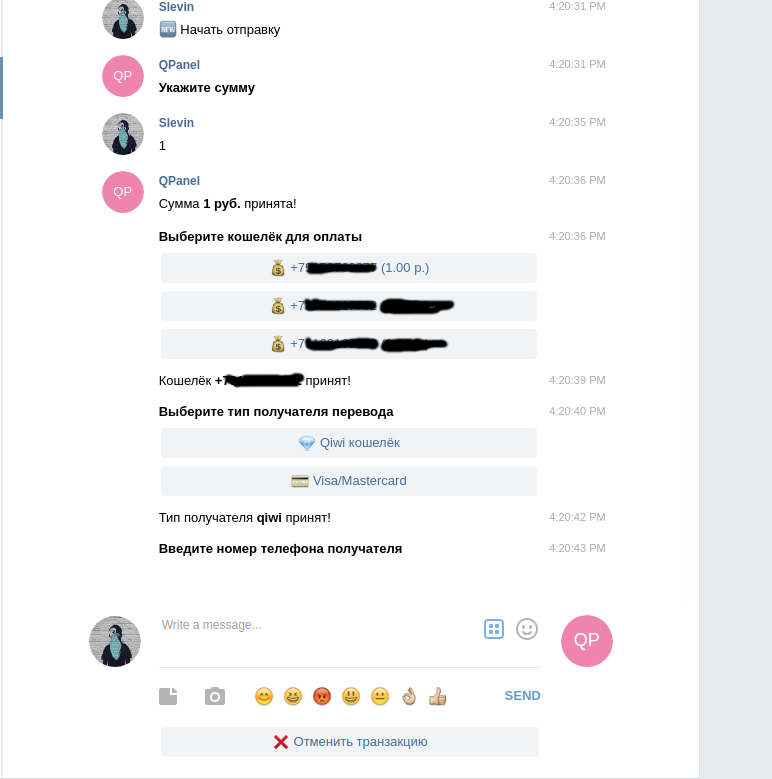
Task: Open the emoji picker smiley icon
Action: 527,629
